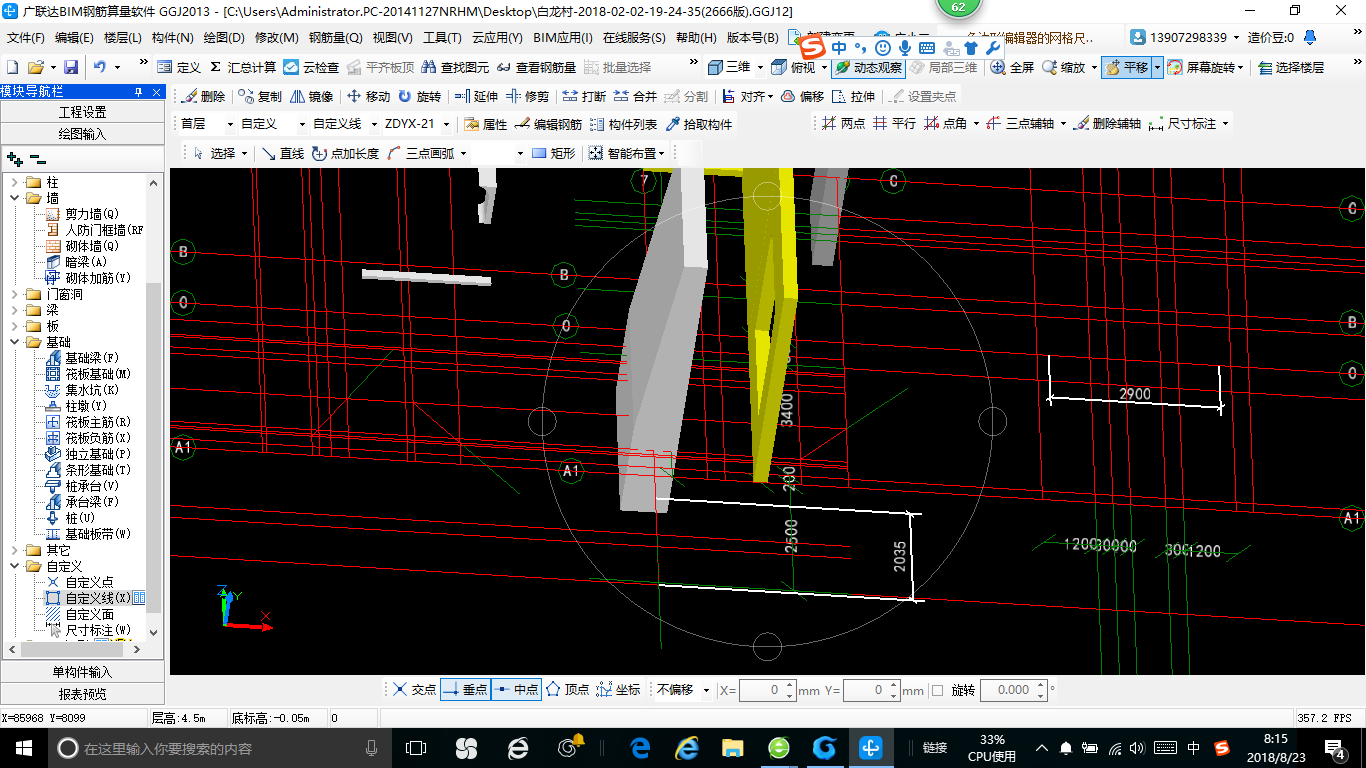1366x768 pixels.
Task: Open the BIM应用(I) menu
Action: [x=563, y=38]
